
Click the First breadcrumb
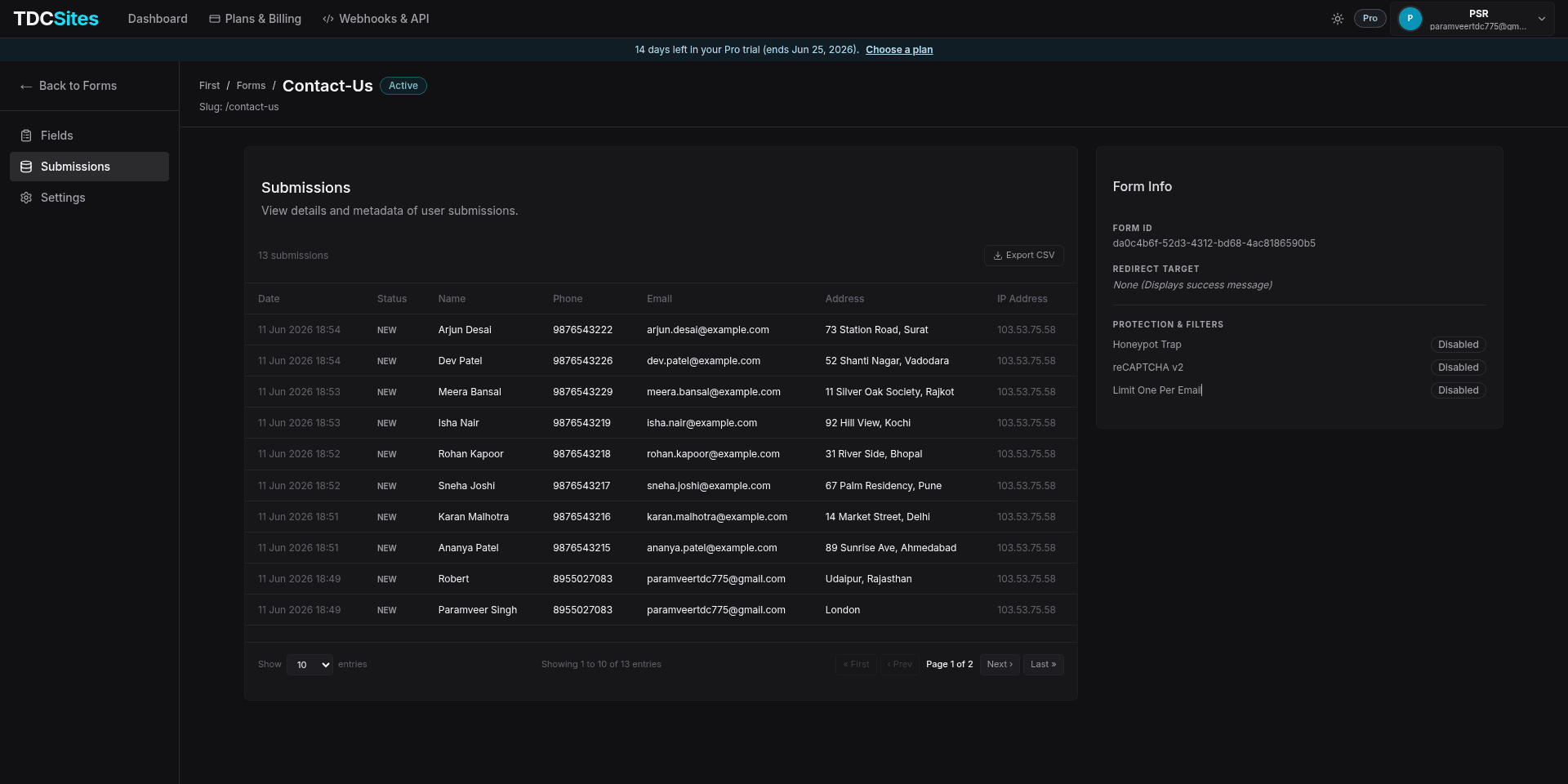click(x=209, y=86)
